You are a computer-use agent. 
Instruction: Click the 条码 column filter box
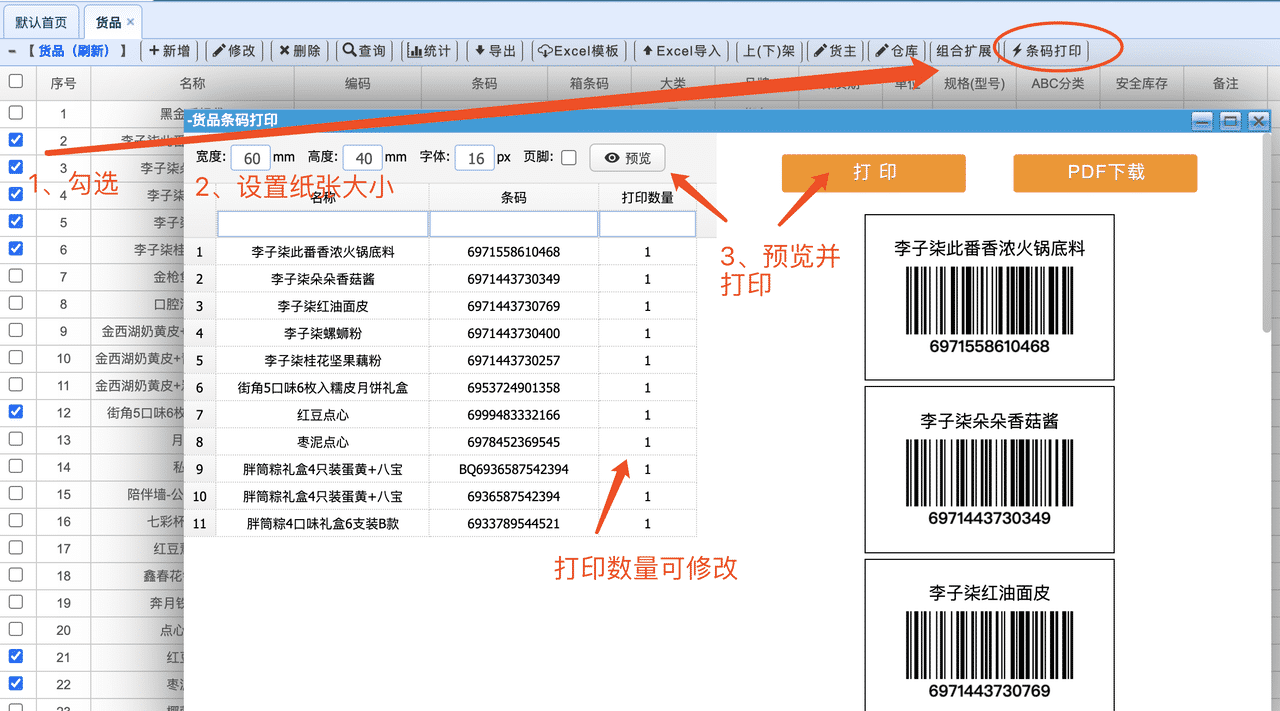(x=514, y=224)
